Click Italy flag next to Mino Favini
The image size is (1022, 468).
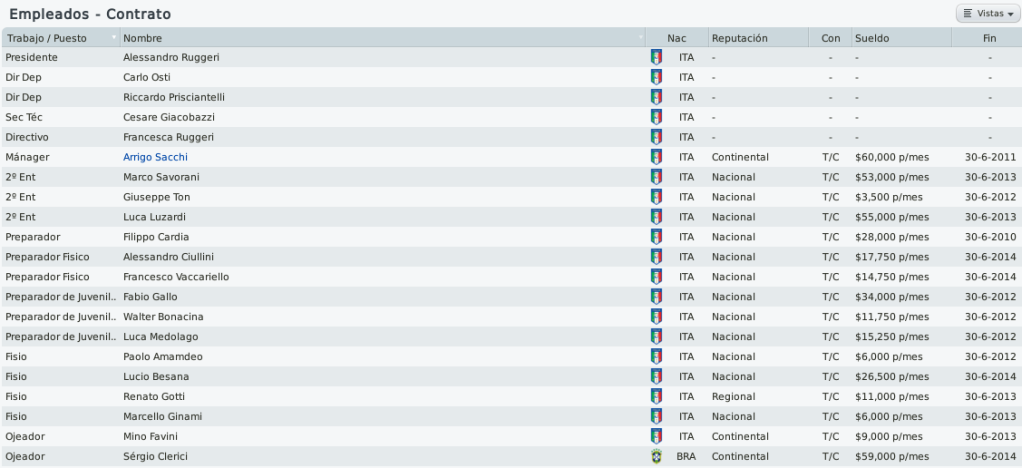coord(656,436)
